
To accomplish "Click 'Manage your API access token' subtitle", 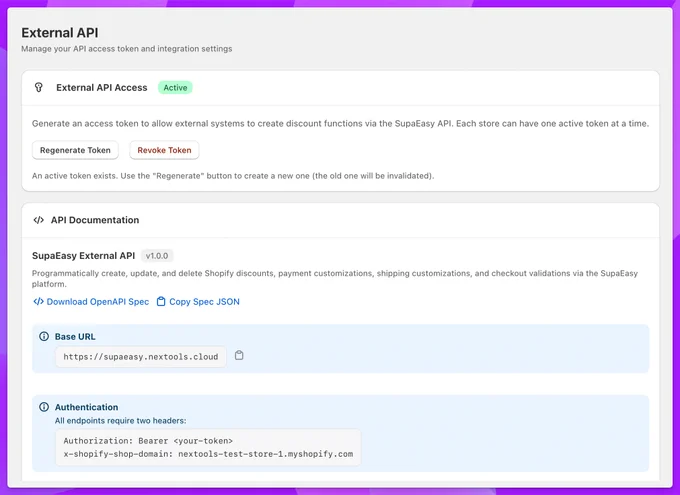I will coord(127,49).
